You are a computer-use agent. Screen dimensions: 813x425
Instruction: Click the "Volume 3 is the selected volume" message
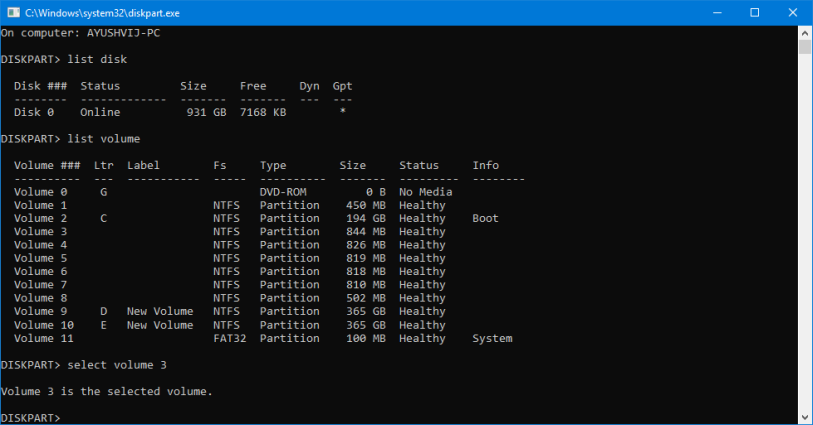(x=107, y=391)
